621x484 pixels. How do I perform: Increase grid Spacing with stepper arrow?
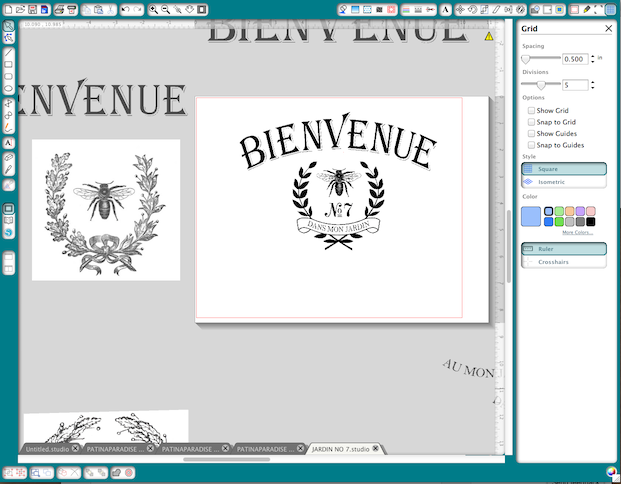(592, 56)
